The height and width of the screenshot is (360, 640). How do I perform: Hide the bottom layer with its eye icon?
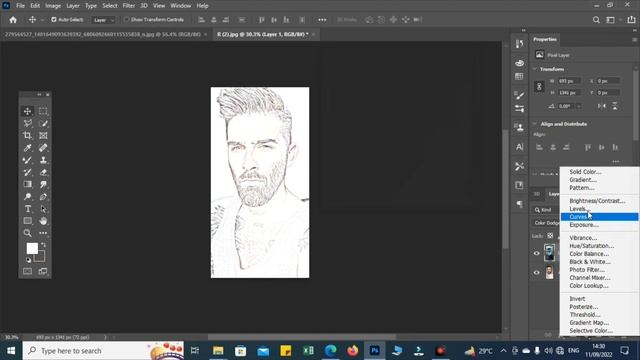coord(537,273)
